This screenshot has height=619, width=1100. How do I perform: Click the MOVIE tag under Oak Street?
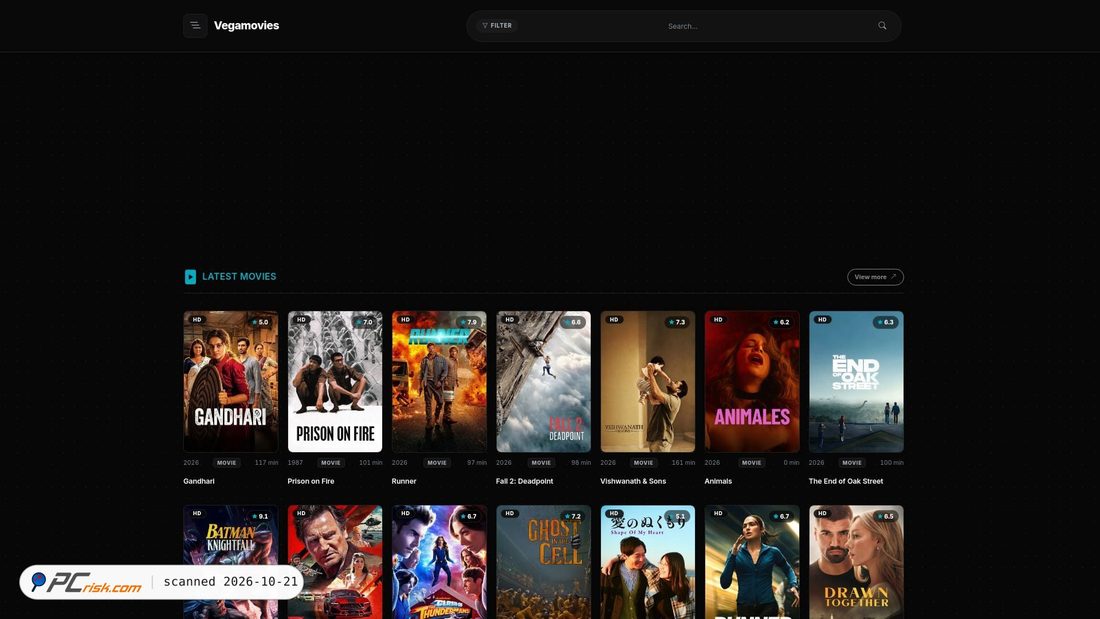tap(852, 463)
